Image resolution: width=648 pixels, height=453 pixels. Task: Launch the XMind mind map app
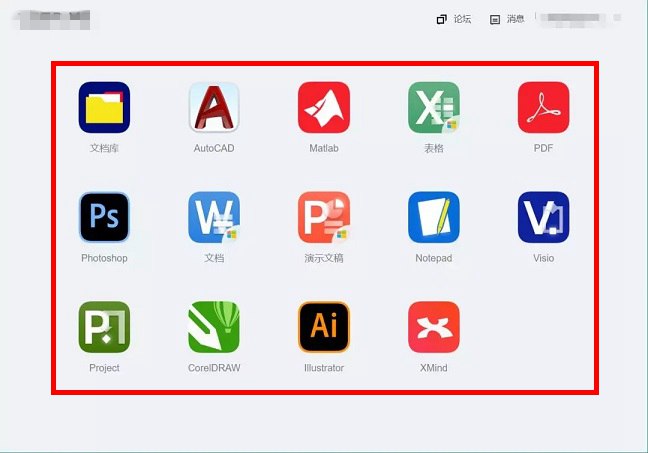click(433, 327)
